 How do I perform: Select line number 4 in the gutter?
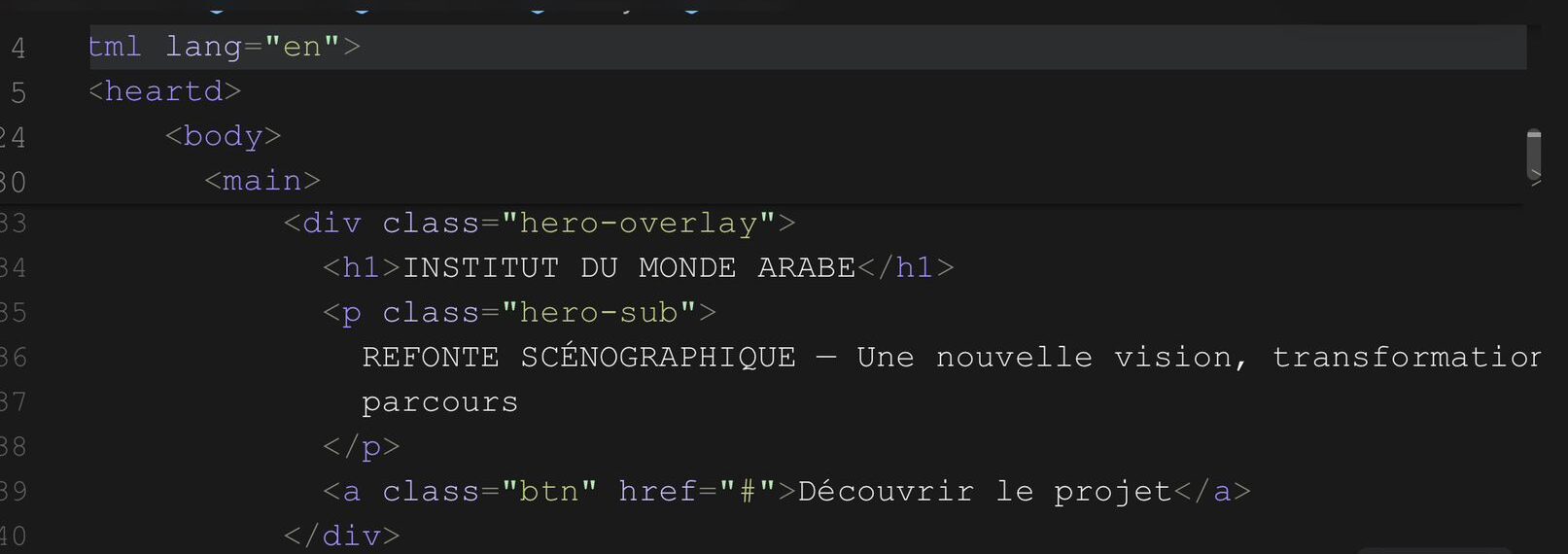(18, 48)
